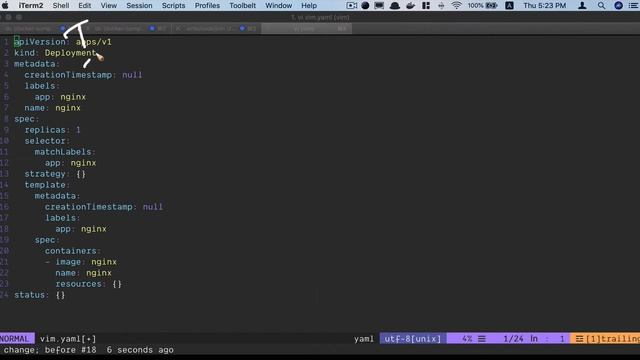Click 'containers:' on line 20

click(73, 251)
